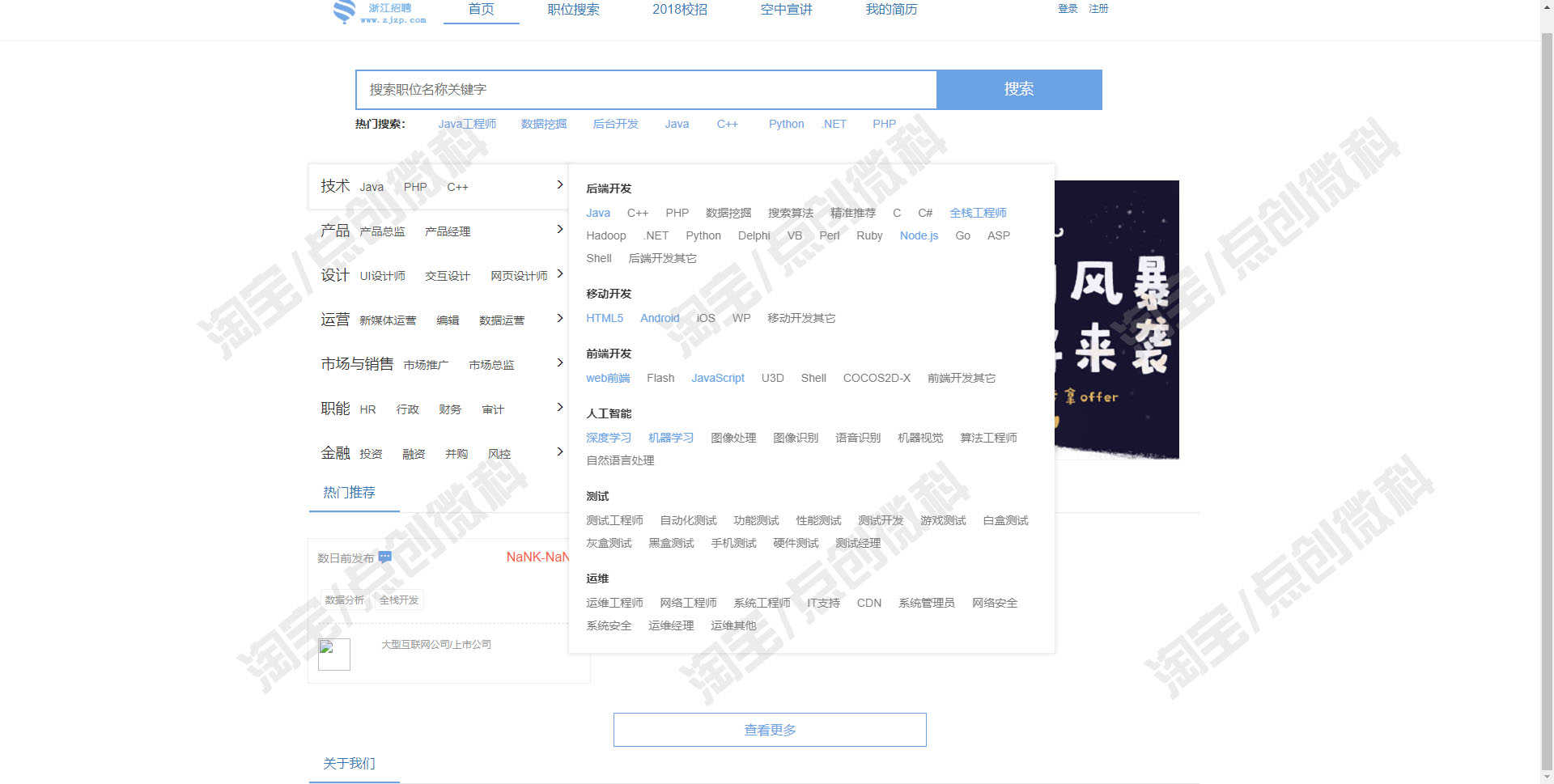
Task: Click 机器学习 under 人工智能
Action: tap(671, 438)
